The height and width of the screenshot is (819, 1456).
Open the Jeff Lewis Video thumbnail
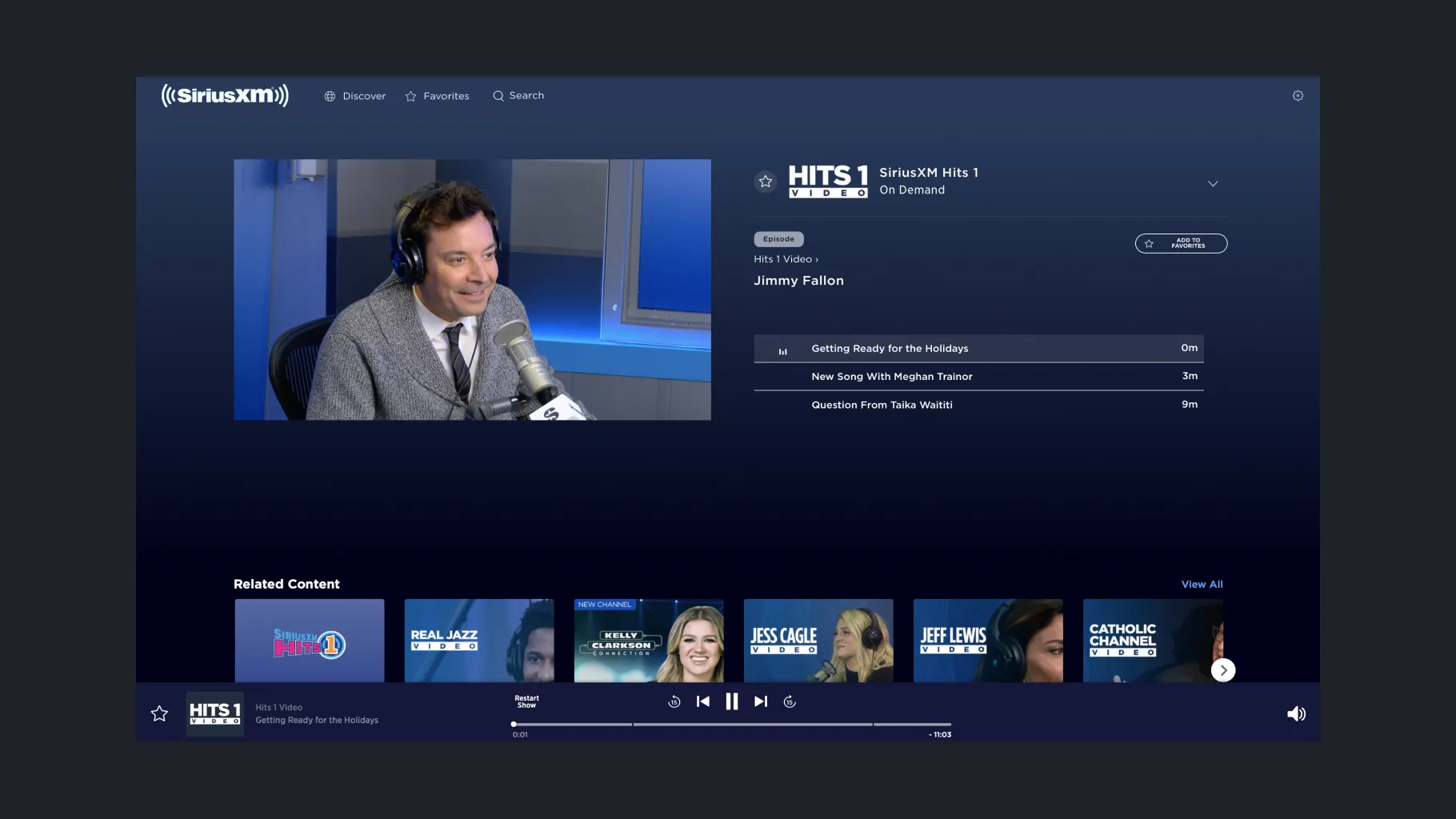click(988, 641)
